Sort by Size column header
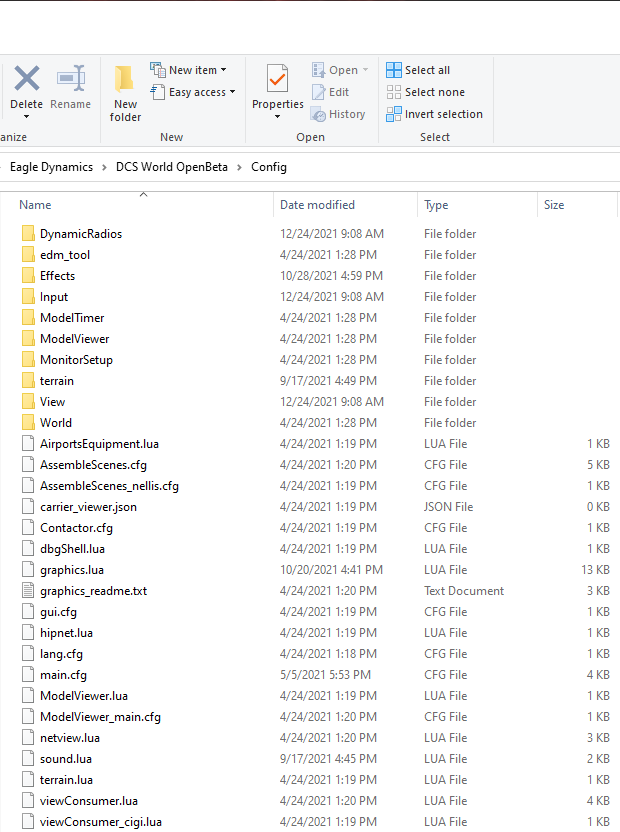Screen dimensions: 620x832 [x=554, y=205]
